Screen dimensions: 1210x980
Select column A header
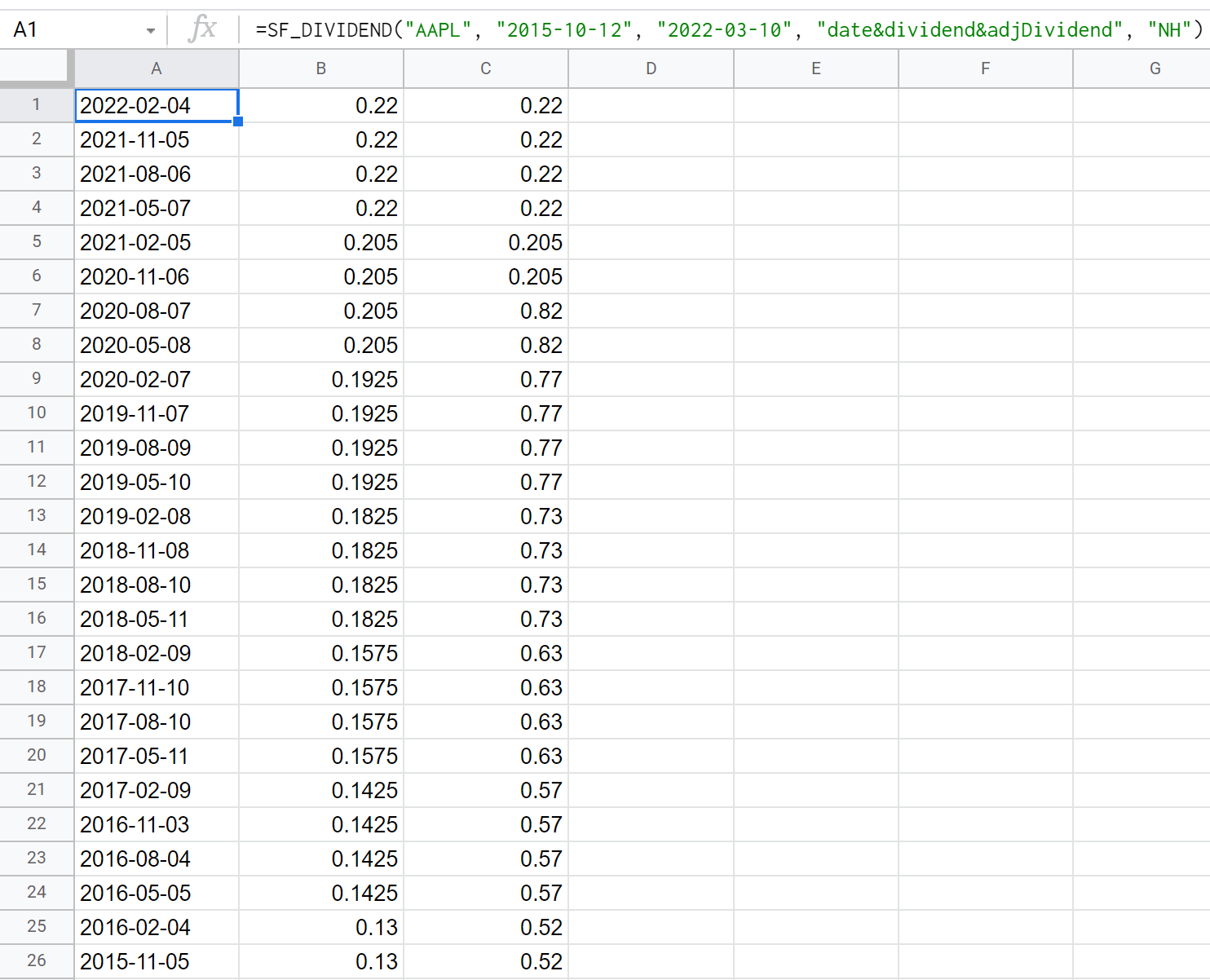tap(157, 68)
